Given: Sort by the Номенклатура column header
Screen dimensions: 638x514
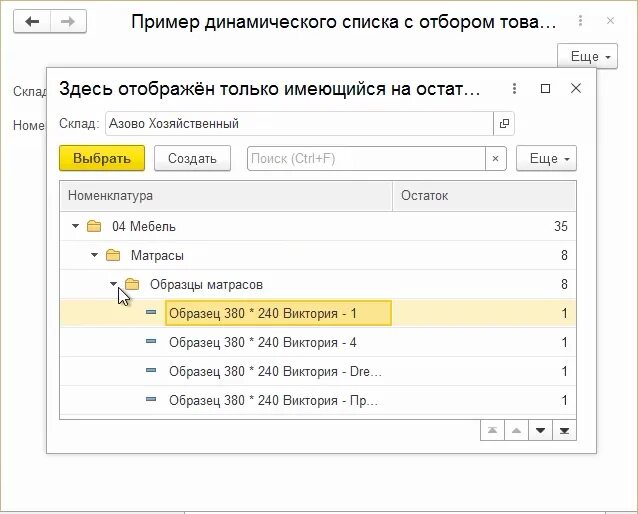Looking at the screenshot, I should (x=225, y=196).
